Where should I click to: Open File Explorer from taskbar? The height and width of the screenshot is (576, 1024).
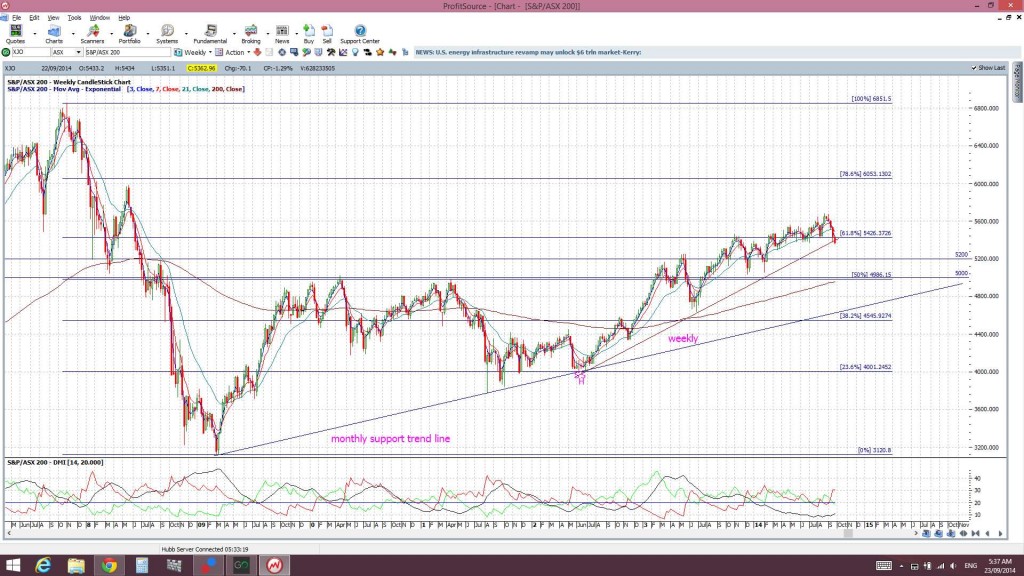[76, 565]
